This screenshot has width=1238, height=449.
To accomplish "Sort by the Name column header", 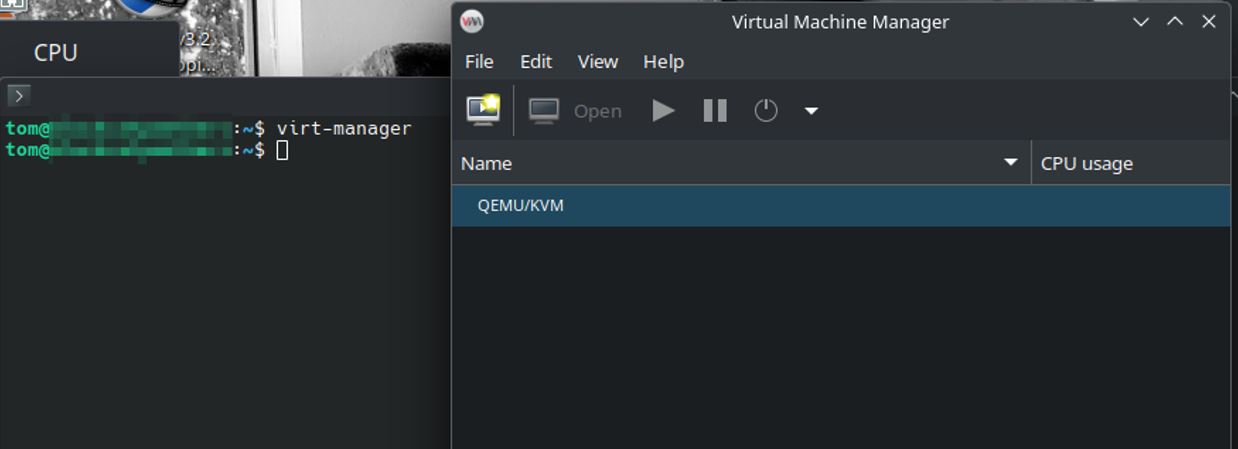I will (741, 163).
